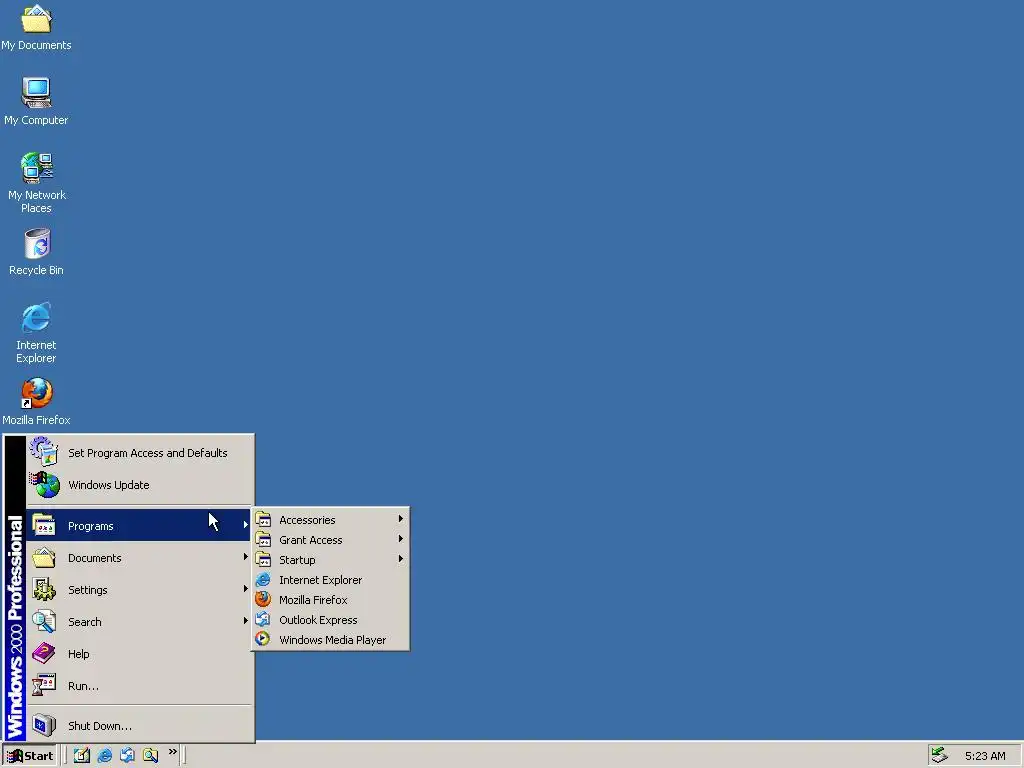This screenshot has width=1024, height=768.
Task: Choose Shut Down... from the Start menu
Action: click(x=140, y=726)
